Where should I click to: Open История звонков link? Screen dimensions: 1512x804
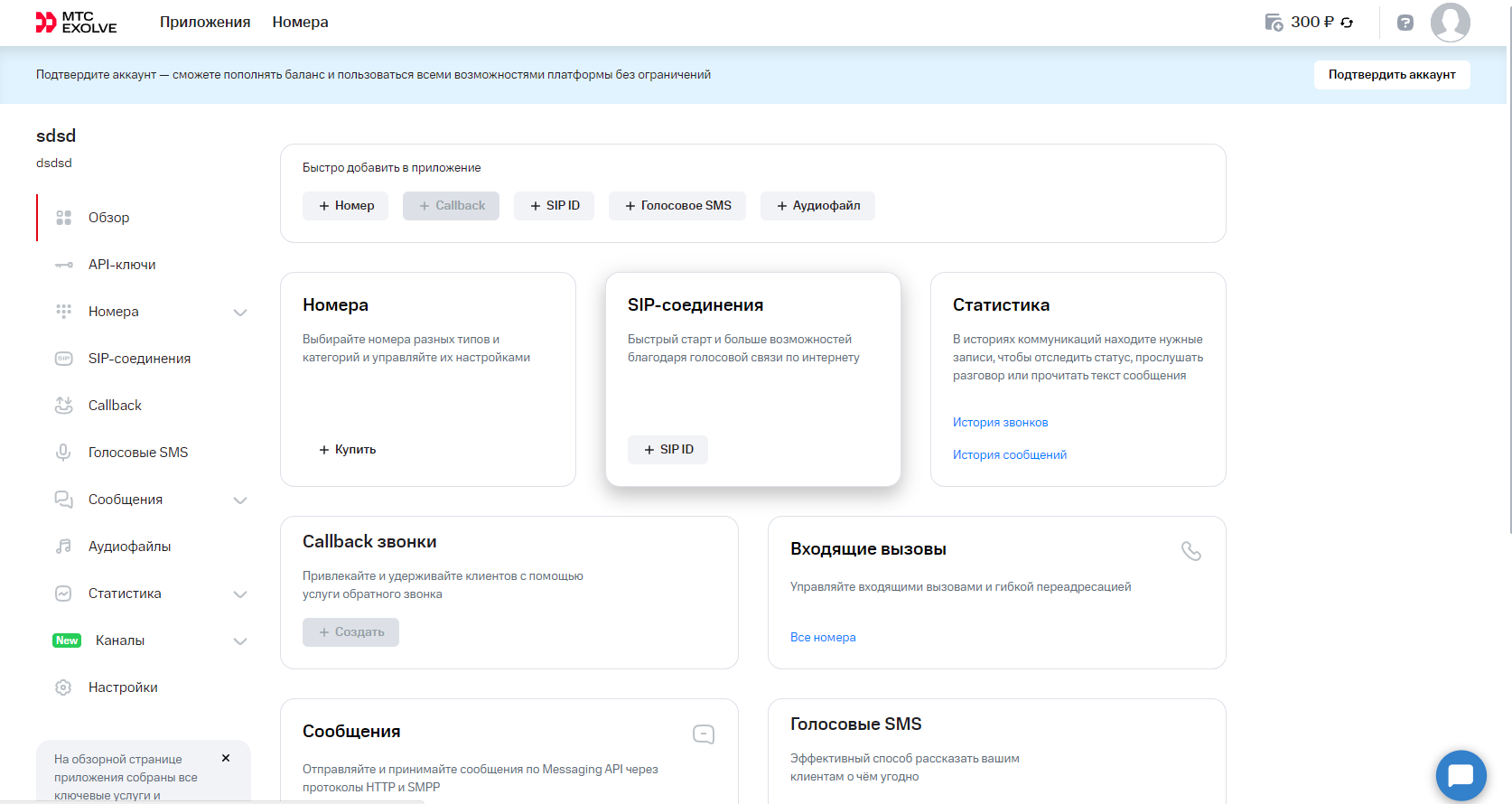[x=1001, y=423]
